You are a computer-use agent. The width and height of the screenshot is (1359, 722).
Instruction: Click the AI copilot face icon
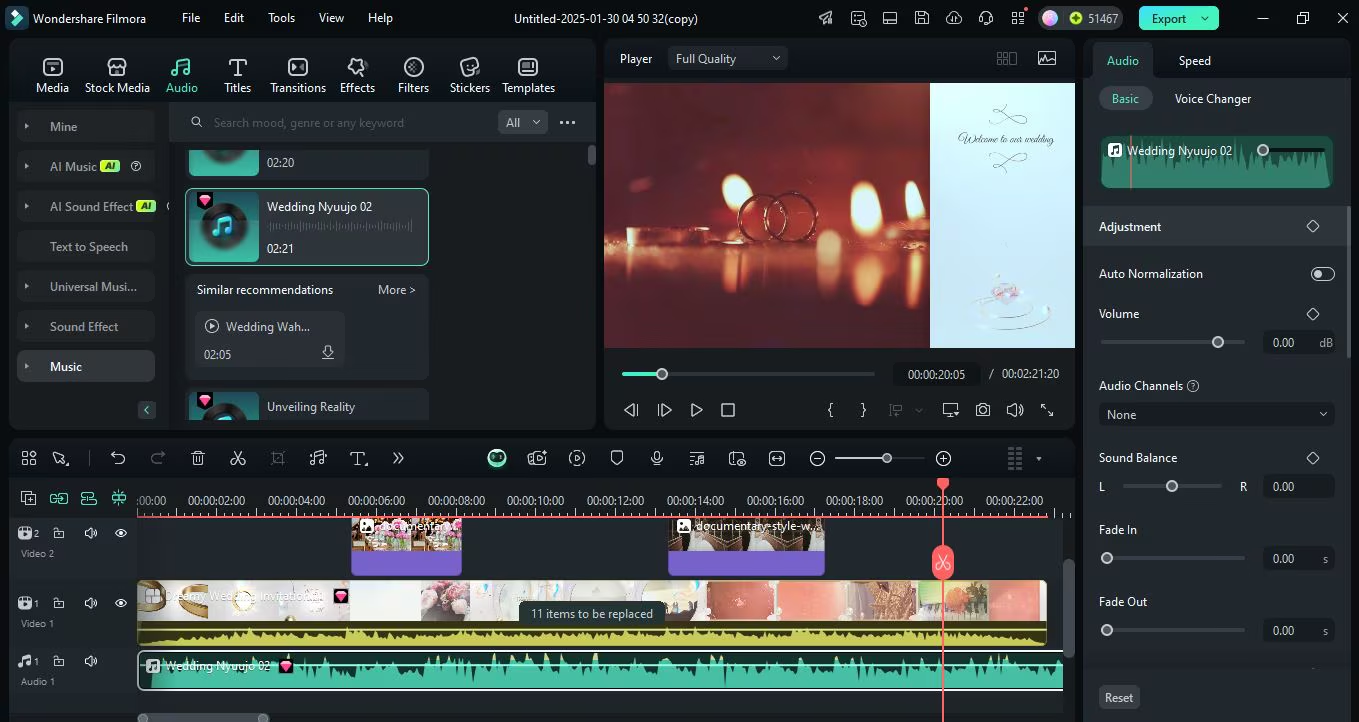(497, 458)
